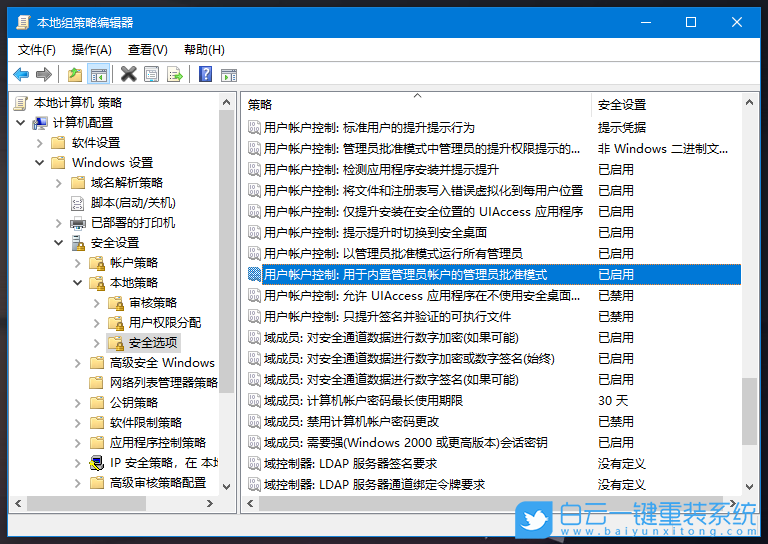Expand the 域名解析策略 node
Image resolution: width=768 pixels, height=544 pixels.
coord(59,183)
